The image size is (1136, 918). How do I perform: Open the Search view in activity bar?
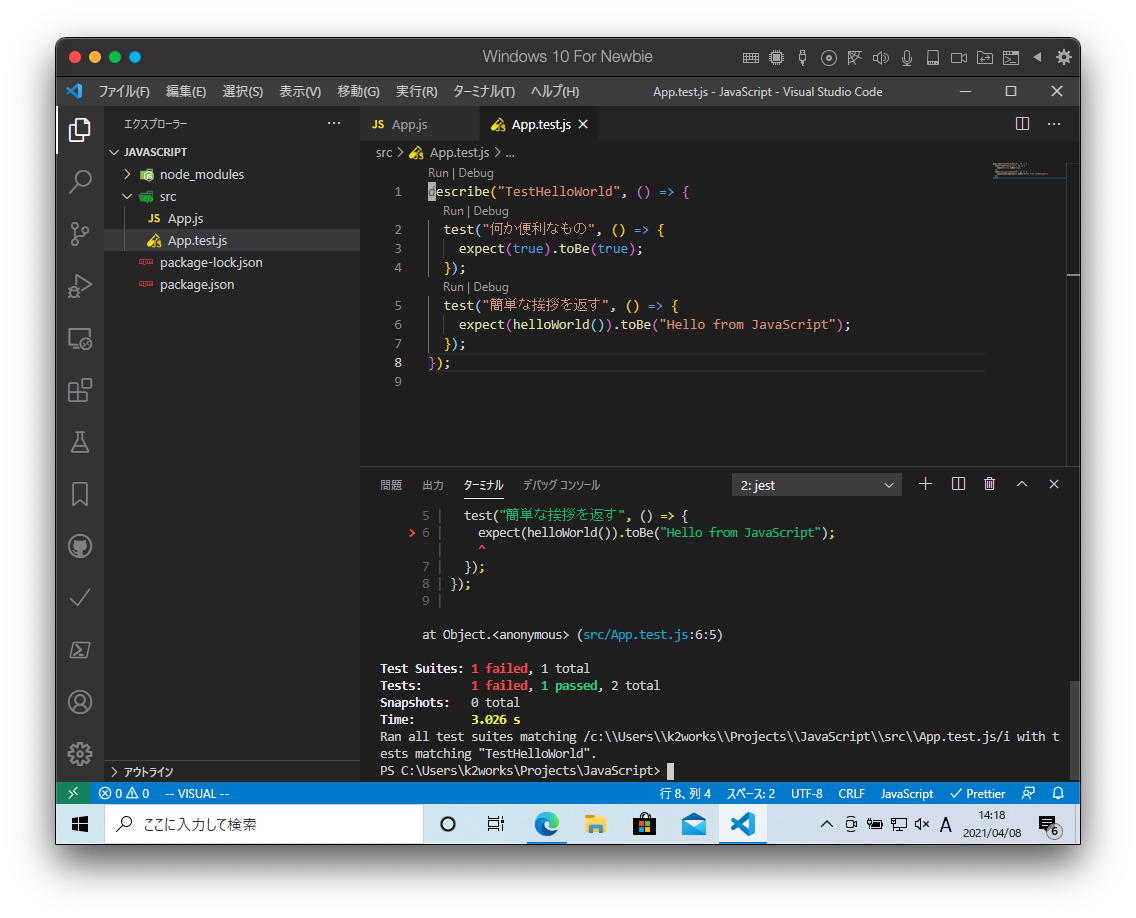tap(80, 182)
